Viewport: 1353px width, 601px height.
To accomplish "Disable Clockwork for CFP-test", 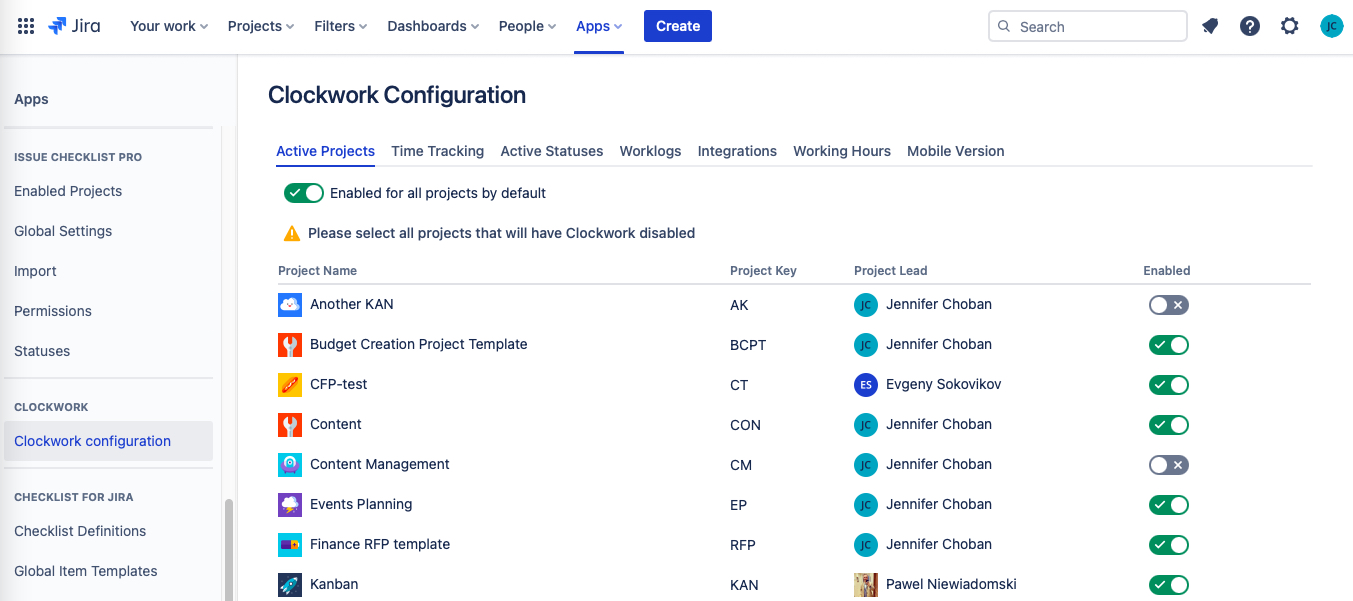I will (1169, 385).
